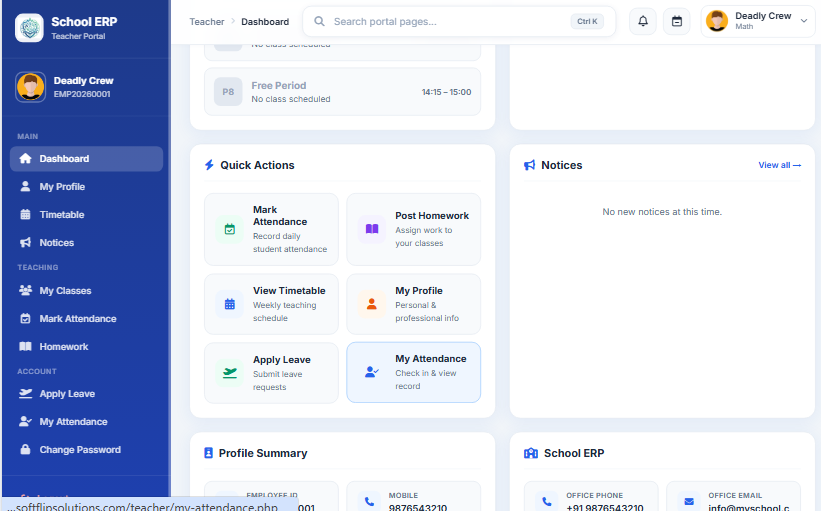The image size is (821, 511).
Task: Click the School ERP building icon
Action: coord(531,453)
